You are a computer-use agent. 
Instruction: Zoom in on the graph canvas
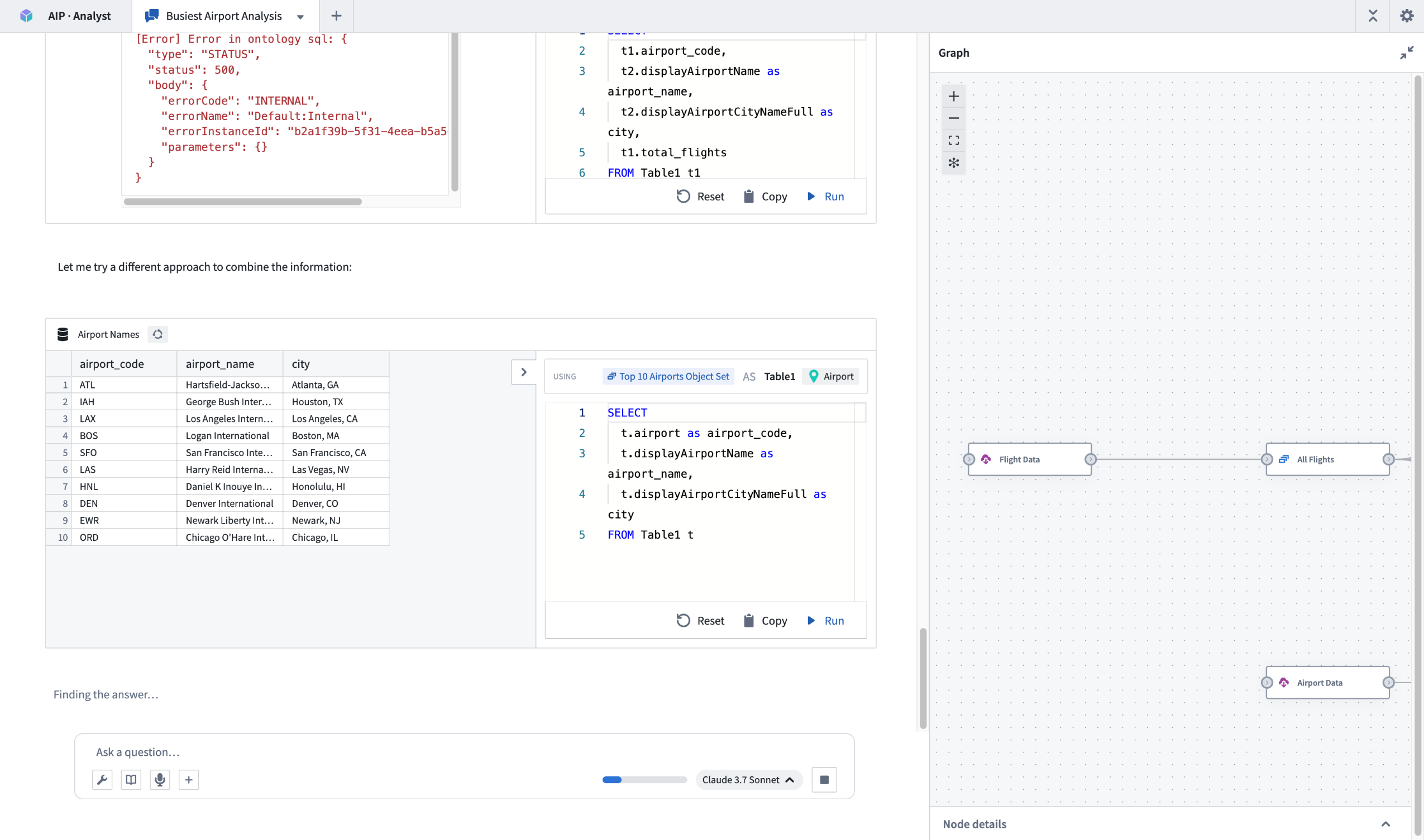(953, 96)
